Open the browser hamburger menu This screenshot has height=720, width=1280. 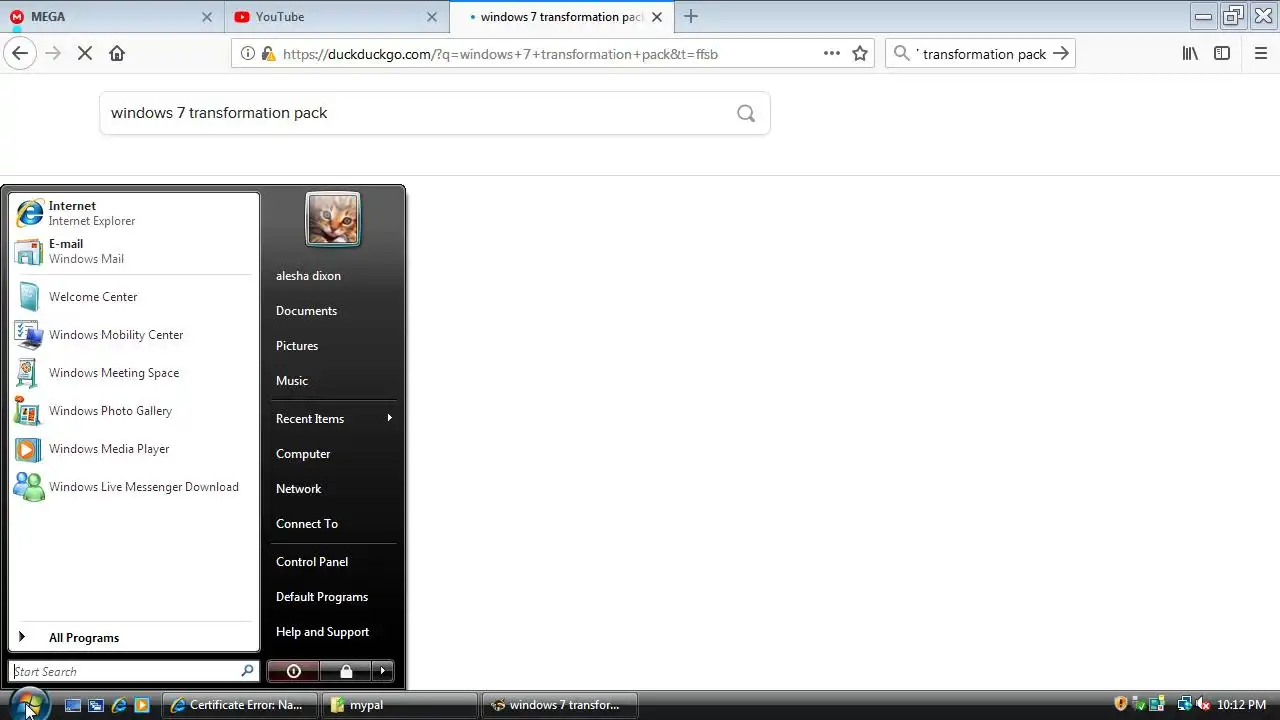click(1261, 54)
